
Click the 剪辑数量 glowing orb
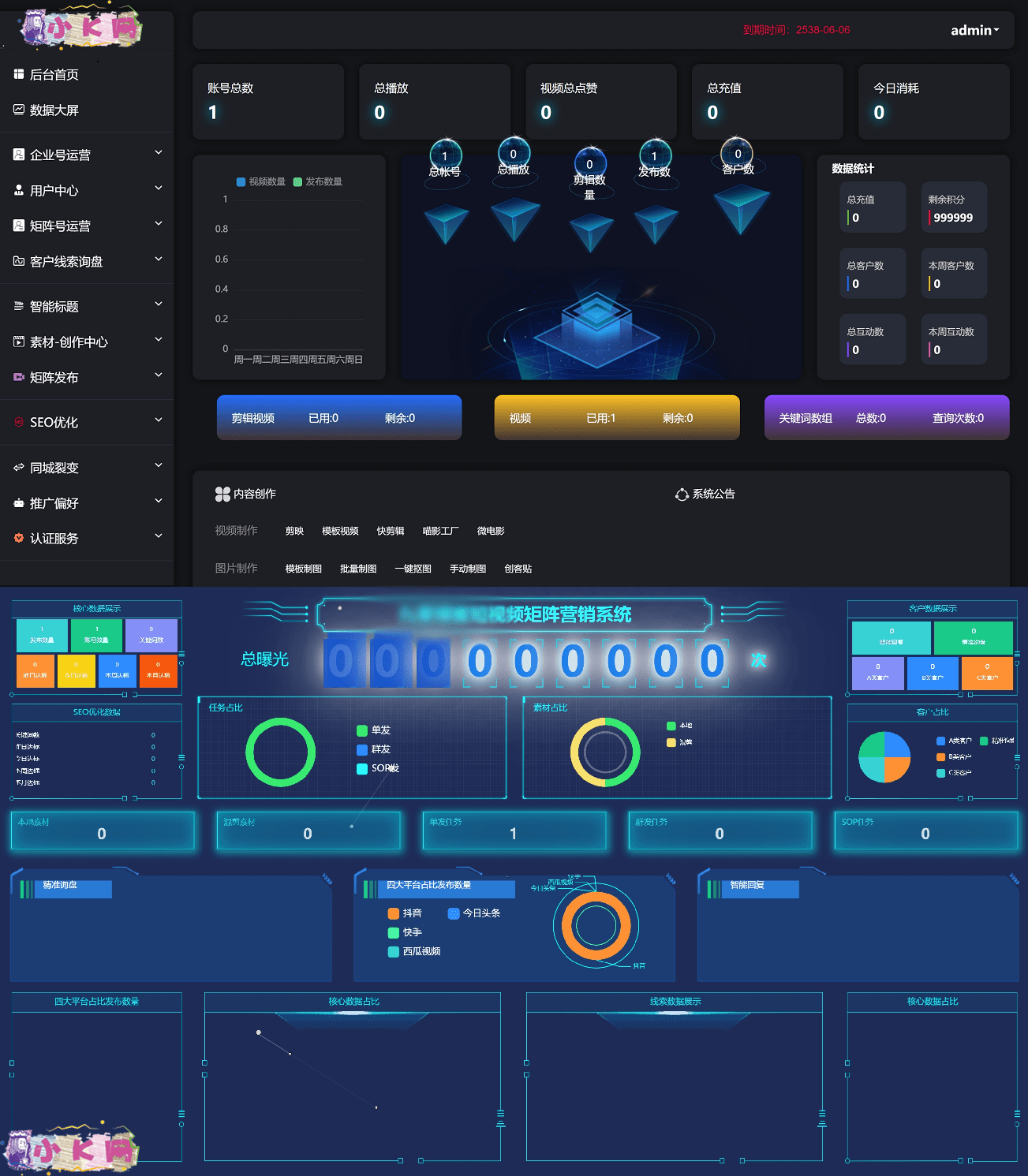pyautogui.click(x=589, y=162)
